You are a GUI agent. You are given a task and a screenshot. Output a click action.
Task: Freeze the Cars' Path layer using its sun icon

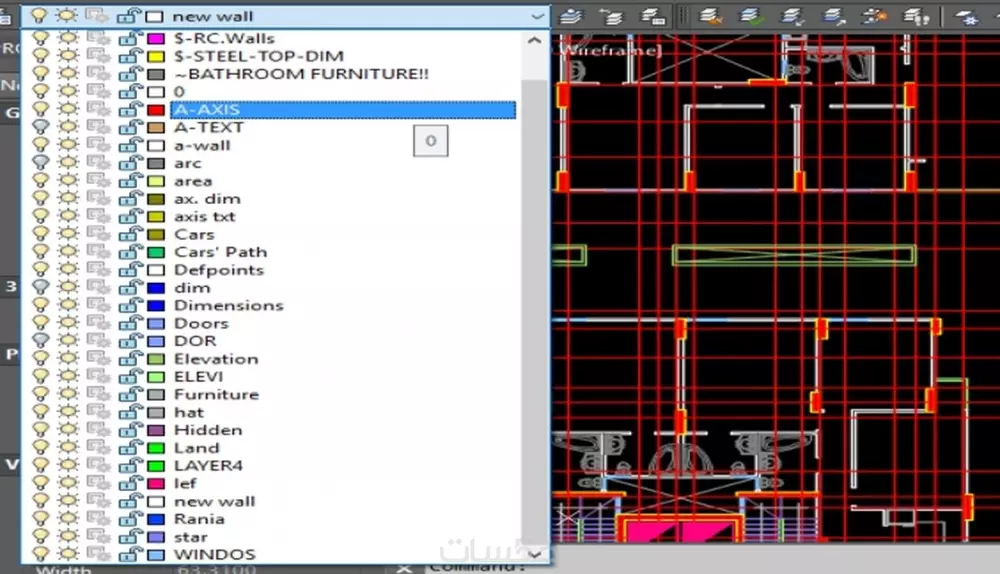click(68, 252)
